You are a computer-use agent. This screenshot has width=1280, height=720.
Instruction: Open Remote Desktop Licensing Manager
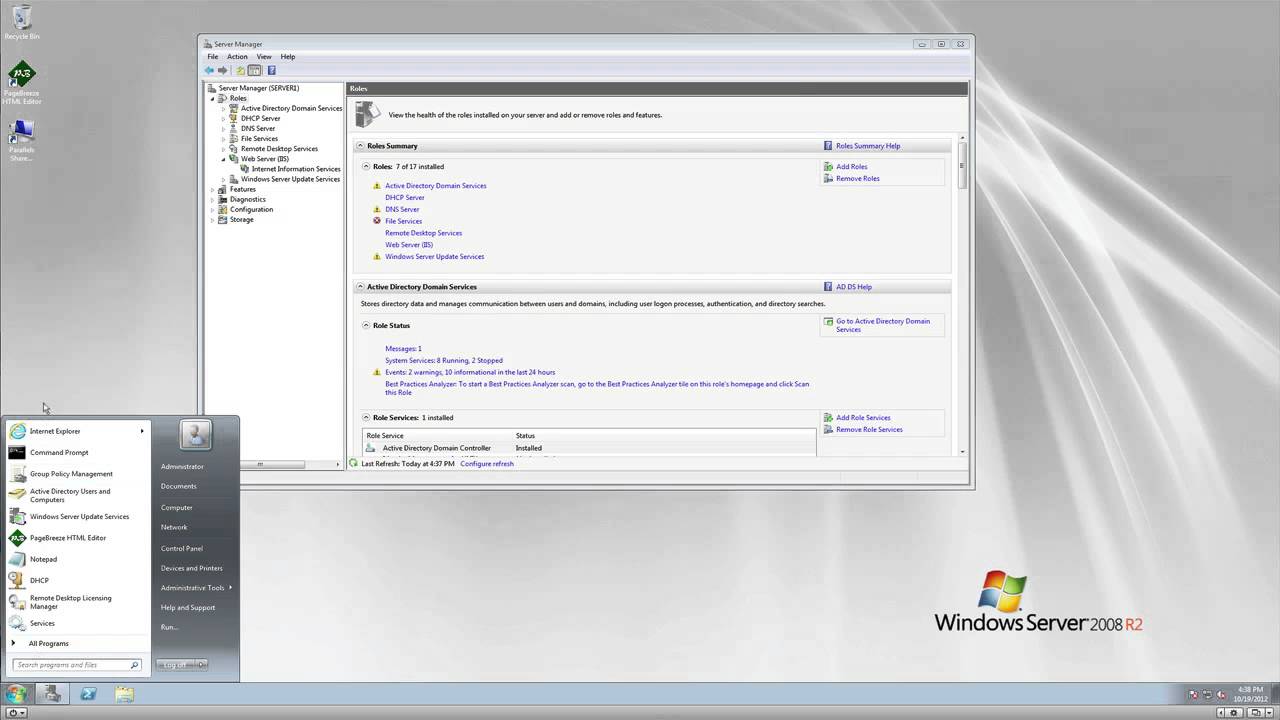[77, 602]
